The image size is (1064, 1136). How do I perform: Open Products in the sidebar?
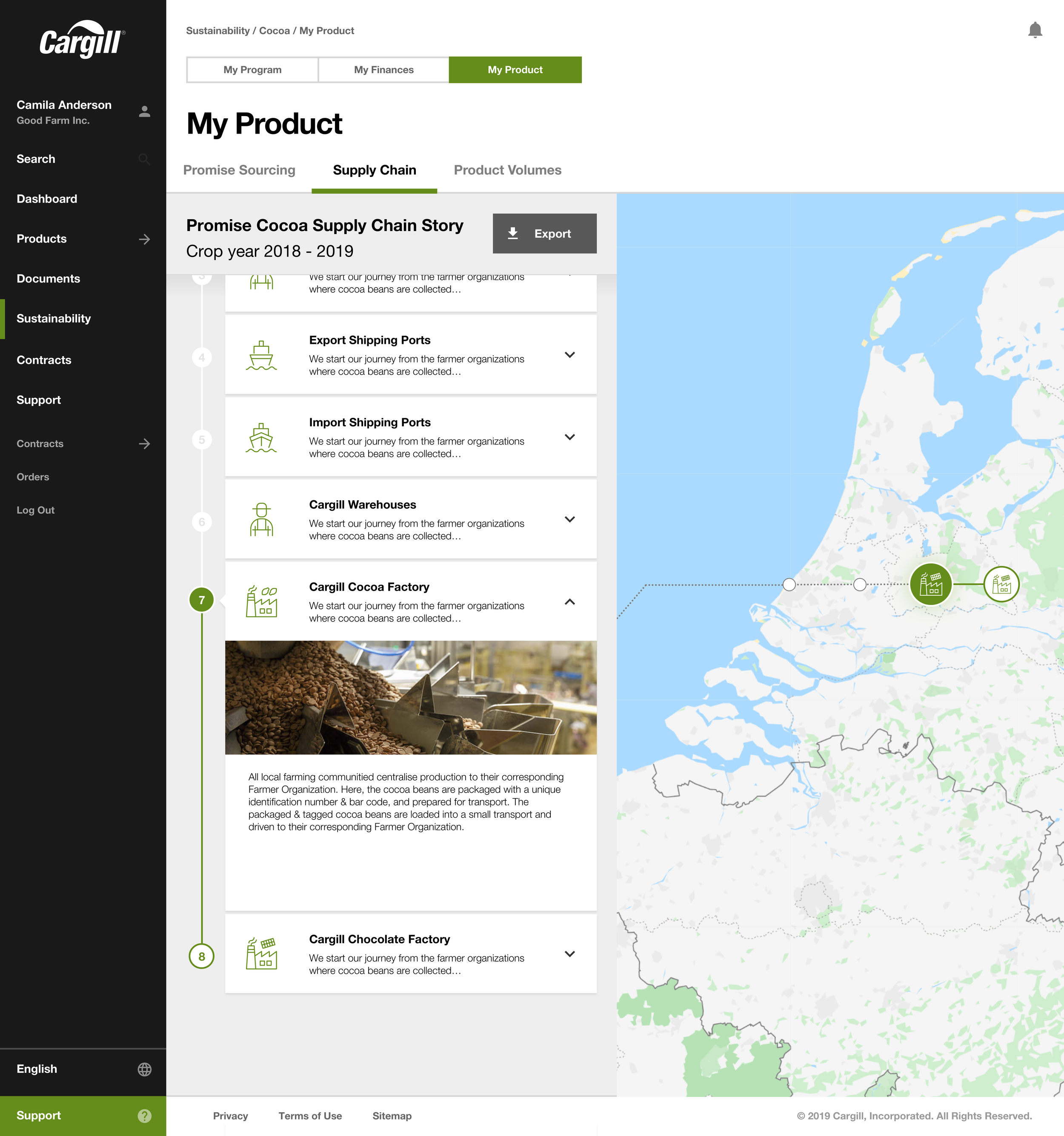pyautogui.click(x=42, y=239)
